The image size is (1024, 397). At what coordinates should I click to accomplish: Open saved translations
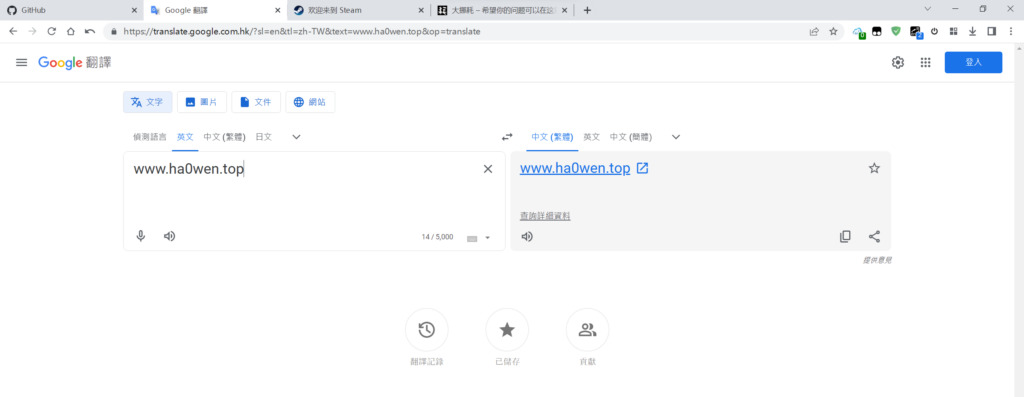click(507, 330)
